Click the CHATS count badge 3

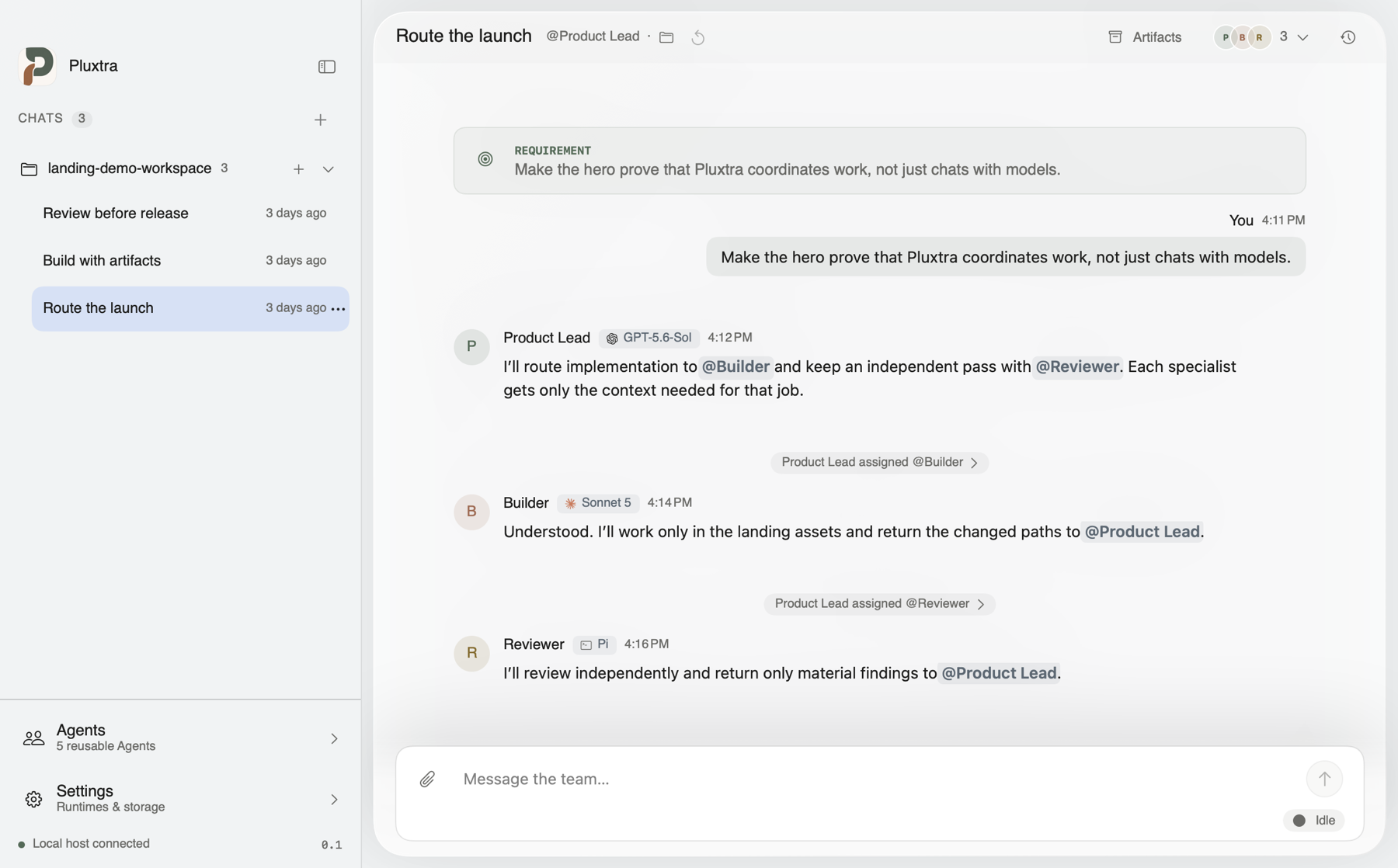coord(82,119)
